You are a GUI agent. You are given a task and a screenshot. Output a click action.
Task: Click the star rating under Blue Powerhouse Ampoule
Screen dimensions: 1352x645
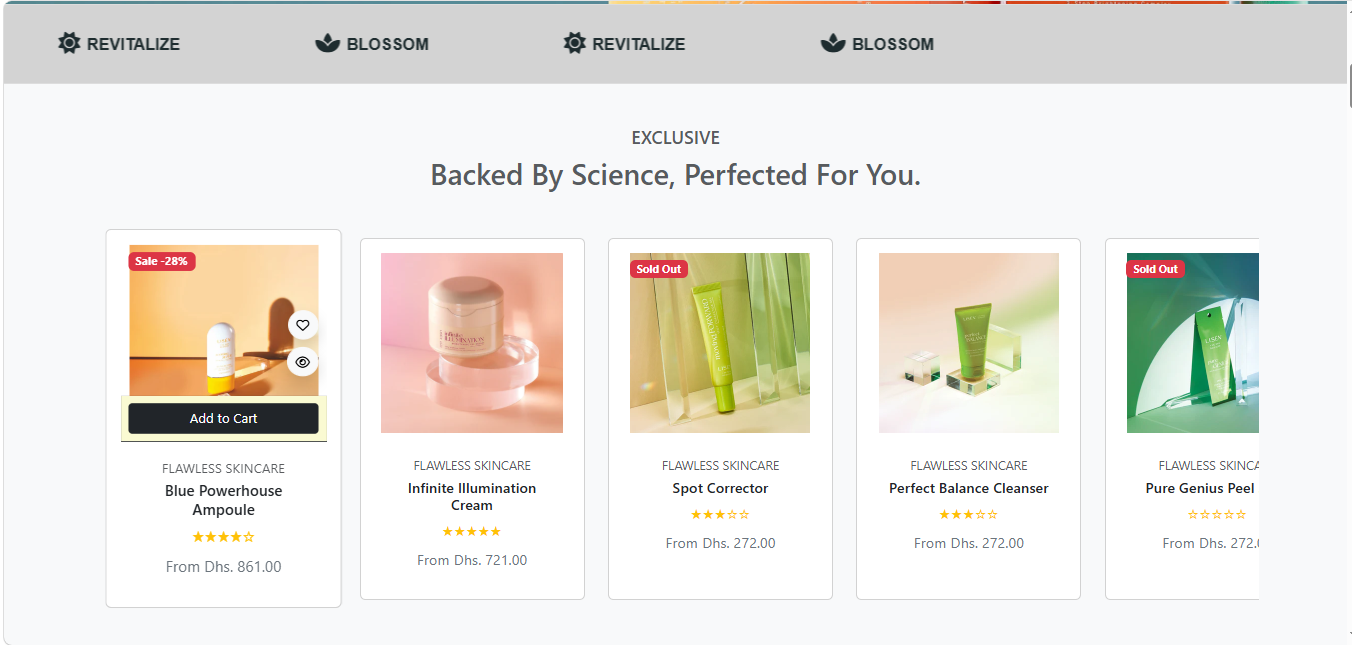tap(224, 537)
